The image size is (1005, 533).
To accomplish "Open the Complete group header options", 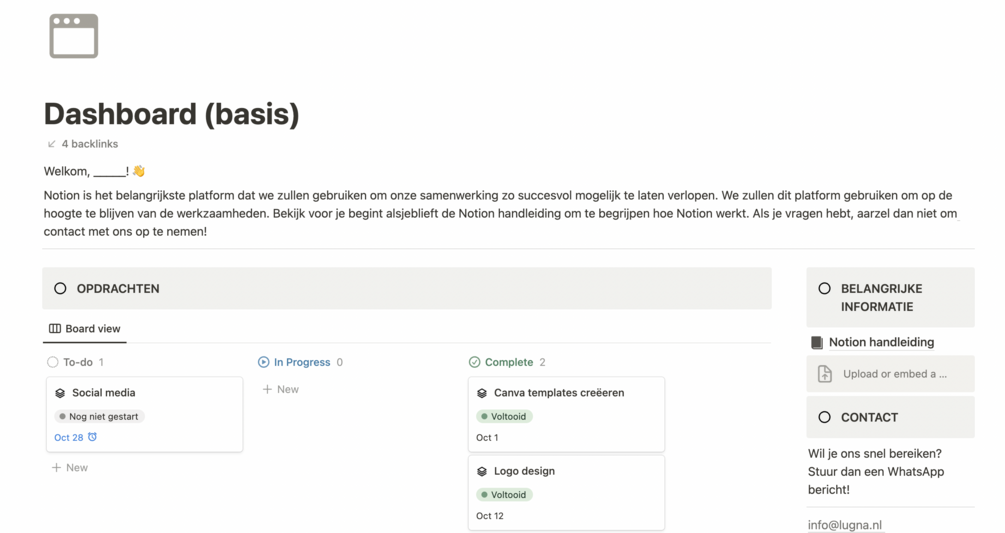I will [x=508, y=362].
